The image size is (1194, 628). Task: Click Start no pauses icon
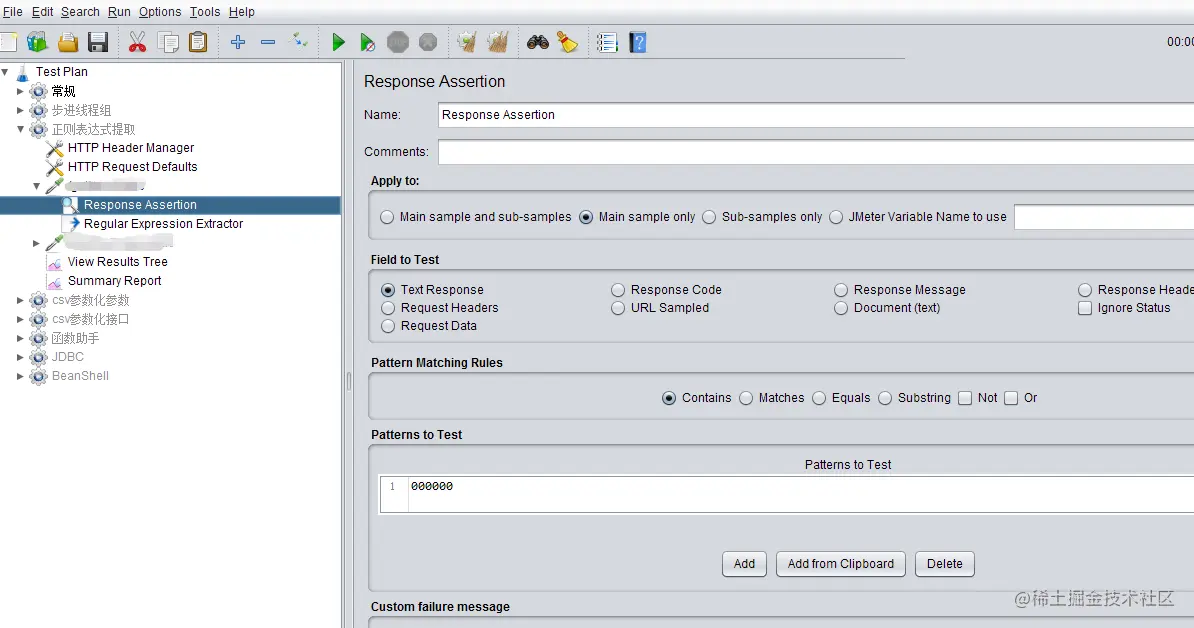click(367, 43)
